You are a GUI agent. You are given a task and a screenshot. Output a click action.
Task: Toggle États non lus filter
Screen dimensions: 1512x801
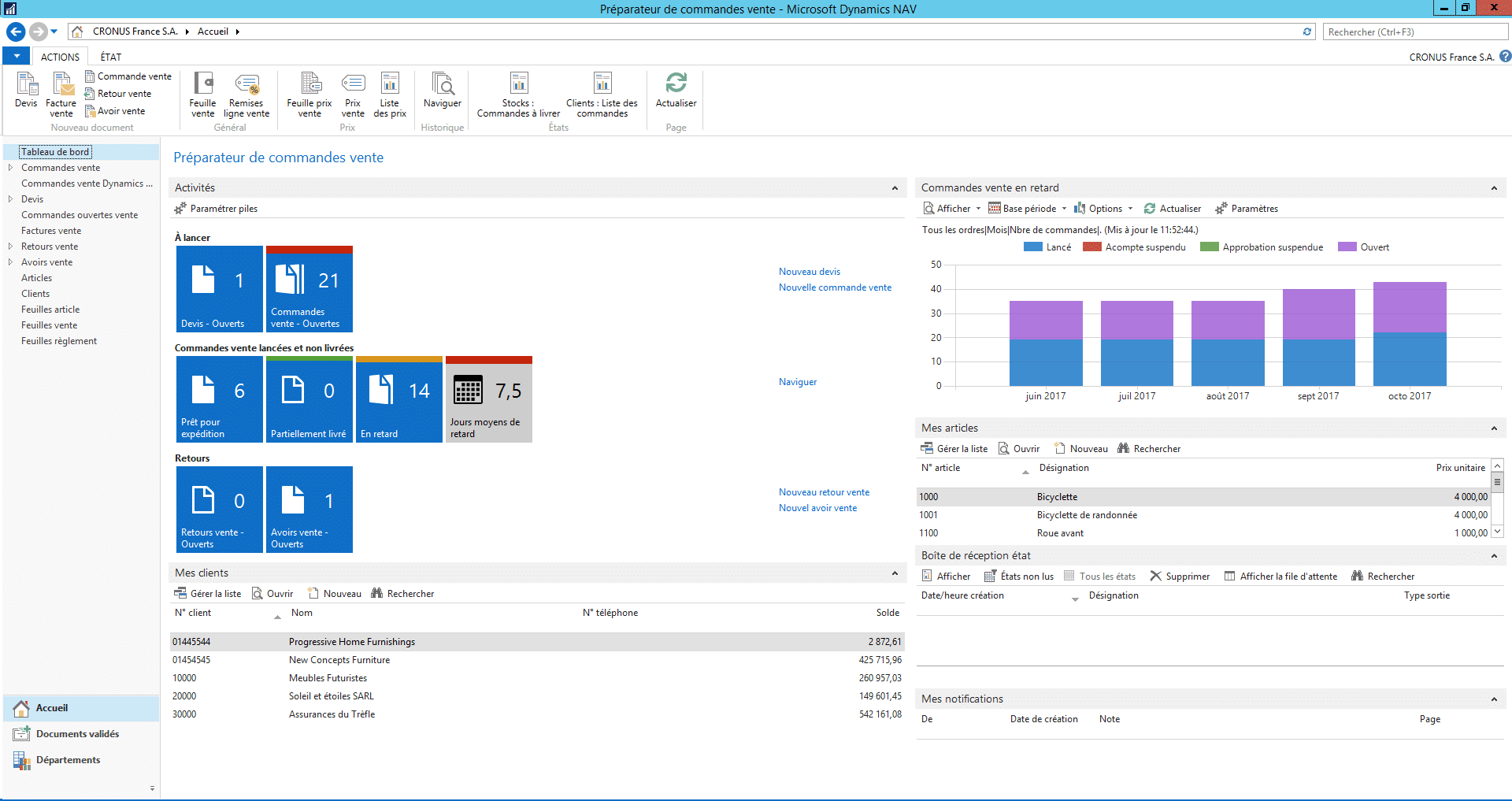(x=1019, y=577)
